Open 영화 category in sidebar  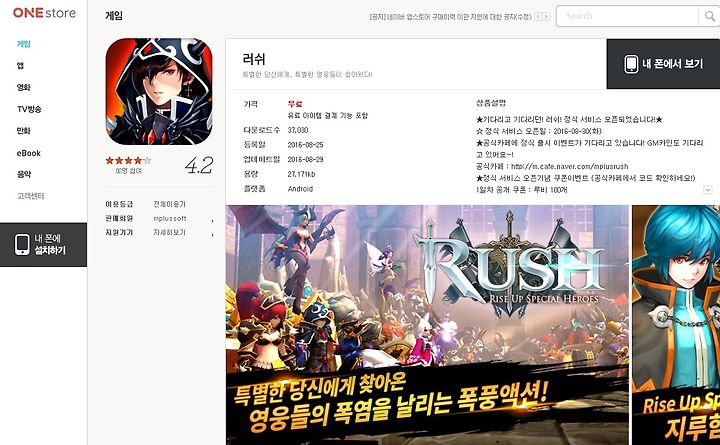pos(23,87)
